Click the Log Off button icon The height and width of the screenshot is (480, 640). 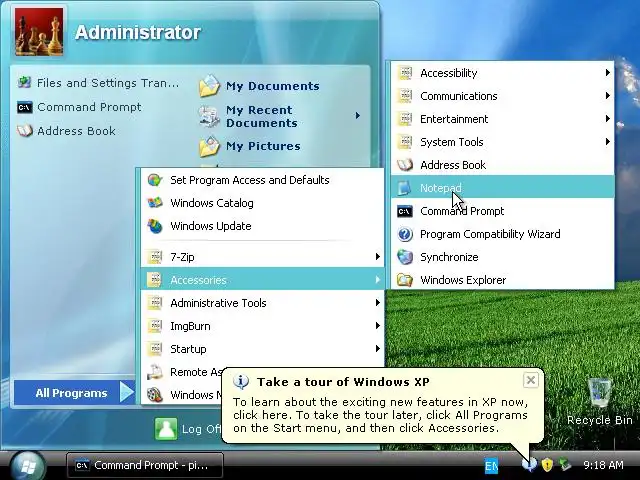[x=166, y=429]
